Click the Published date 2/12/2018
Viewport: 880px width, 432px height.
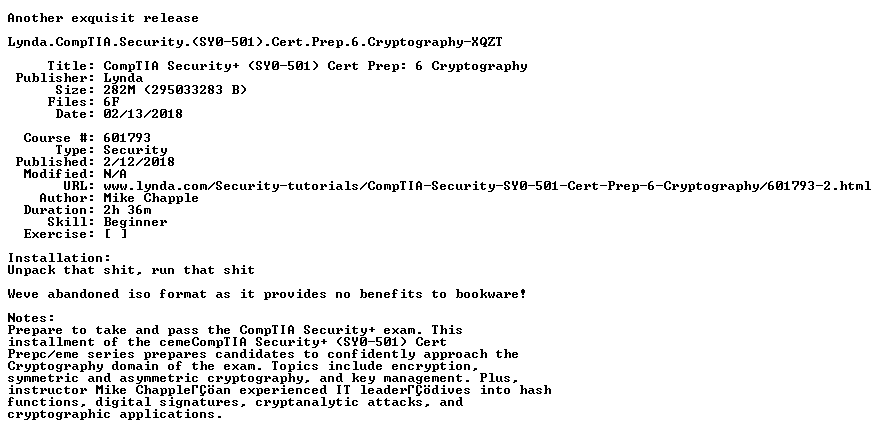[x=139, y=162]
